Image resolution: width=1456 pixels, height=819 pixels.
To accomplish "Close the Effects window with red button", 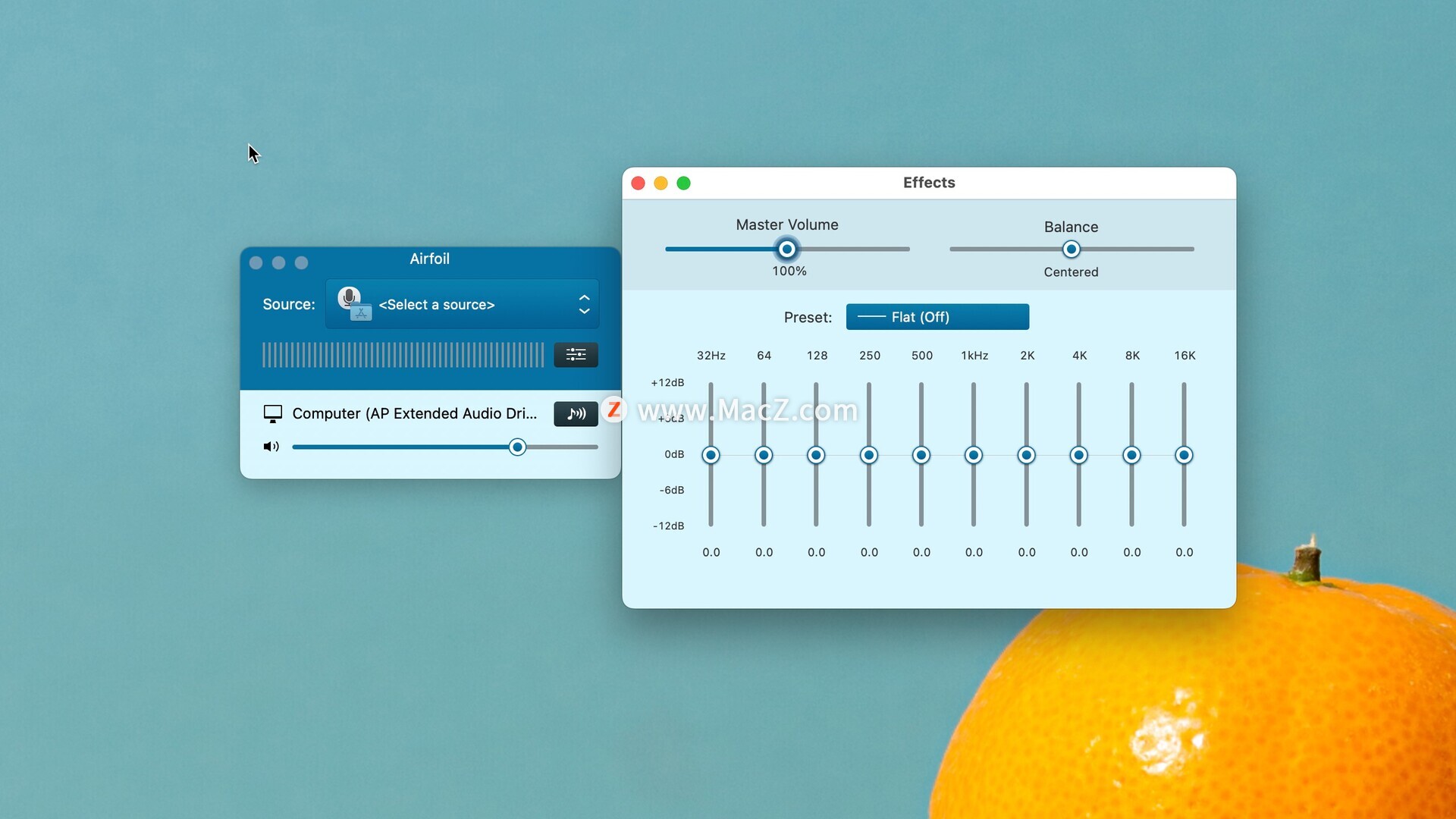I will [639, 184].
